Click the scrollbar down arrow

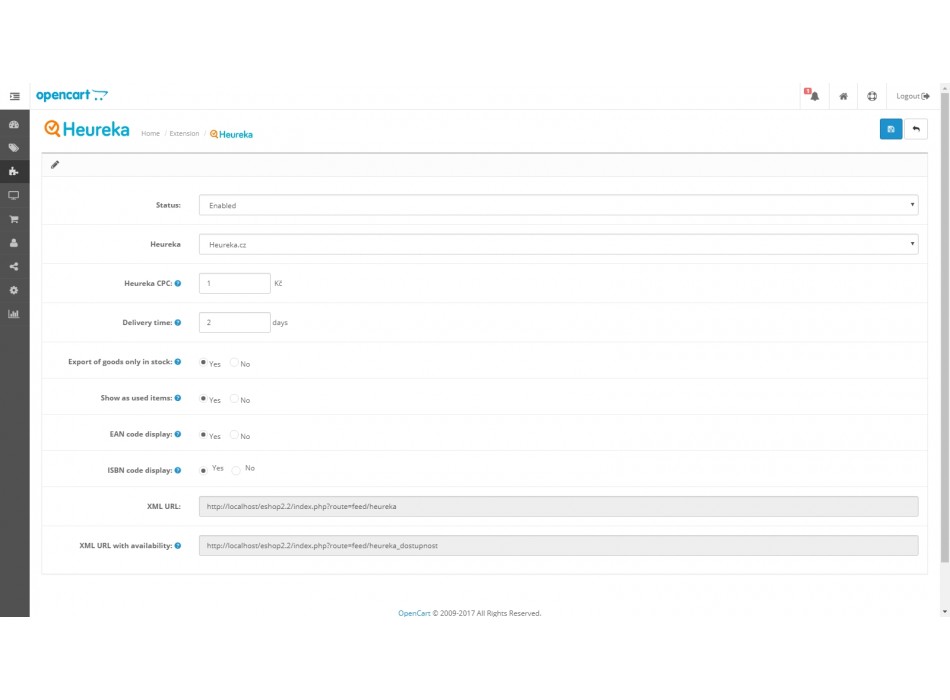click(945, 612)
